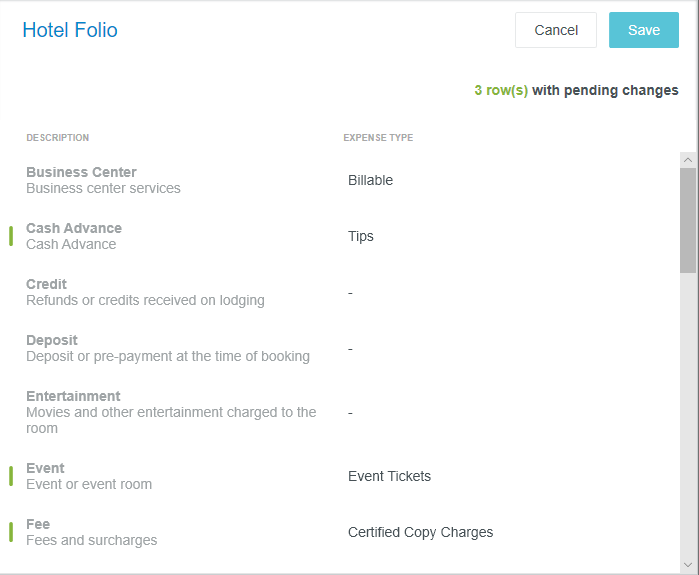
Task: Open the empty expense type for Credit
Action: click(351, 292)
